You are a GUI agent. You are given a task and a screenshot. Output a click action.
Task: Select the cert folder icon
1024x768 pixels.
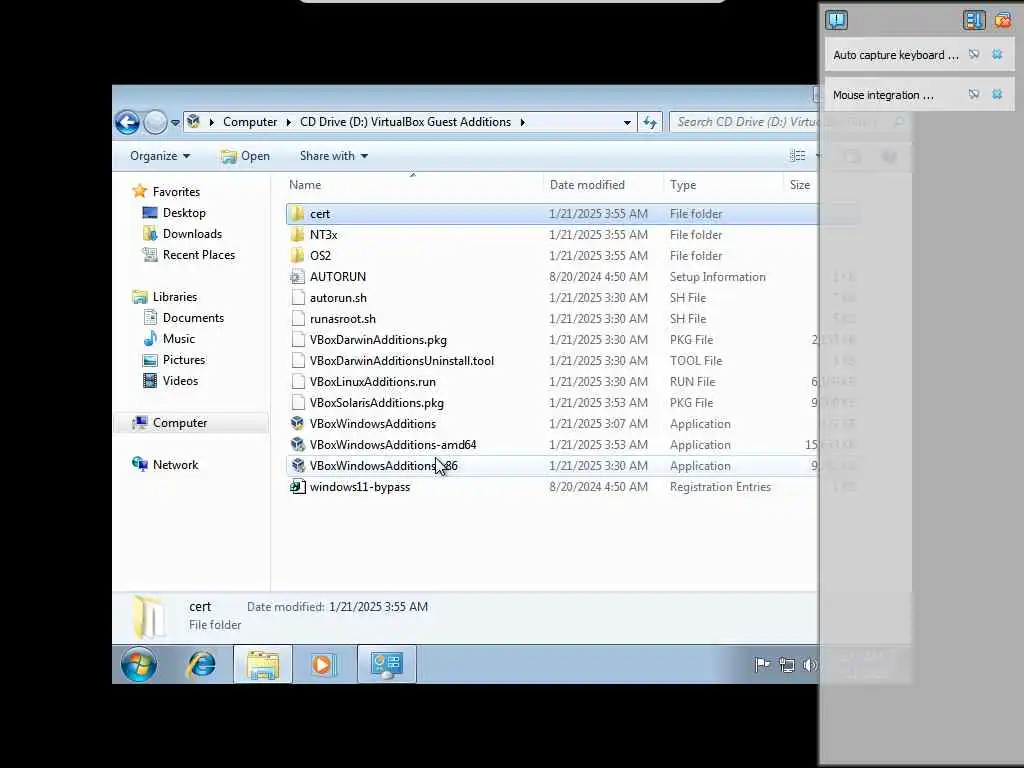tap(298, 214)
